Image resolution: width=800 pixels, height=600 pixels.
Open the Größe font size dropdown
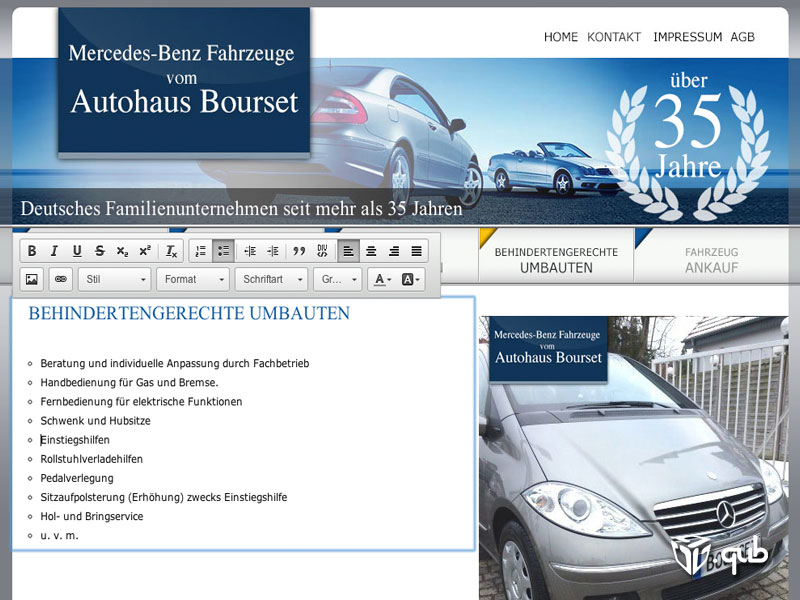(x=338, y=279)
